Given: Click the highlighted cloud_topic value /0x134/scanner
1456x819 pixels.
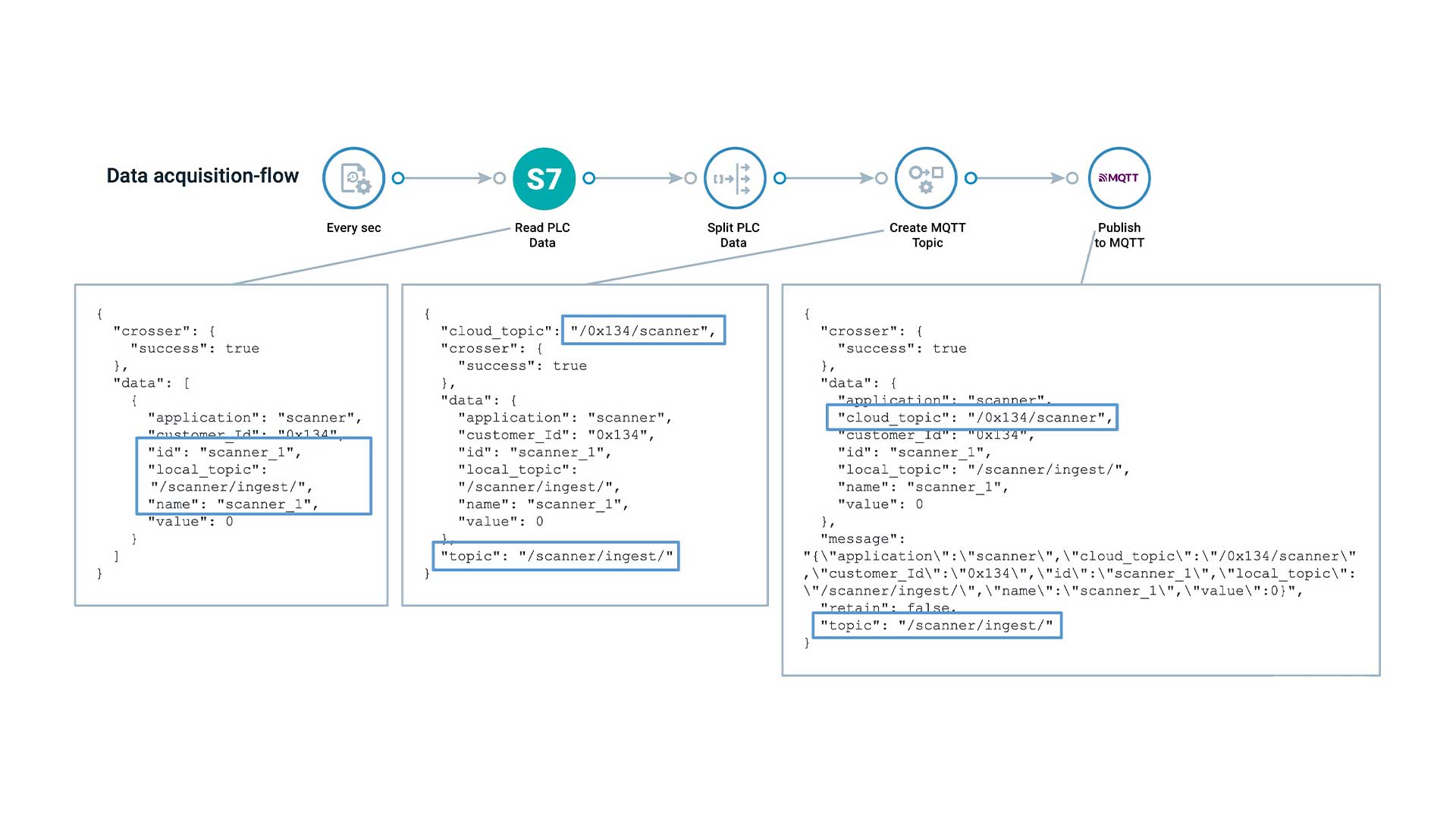Looking at the screenshot, I should click(x=643, y=331).
